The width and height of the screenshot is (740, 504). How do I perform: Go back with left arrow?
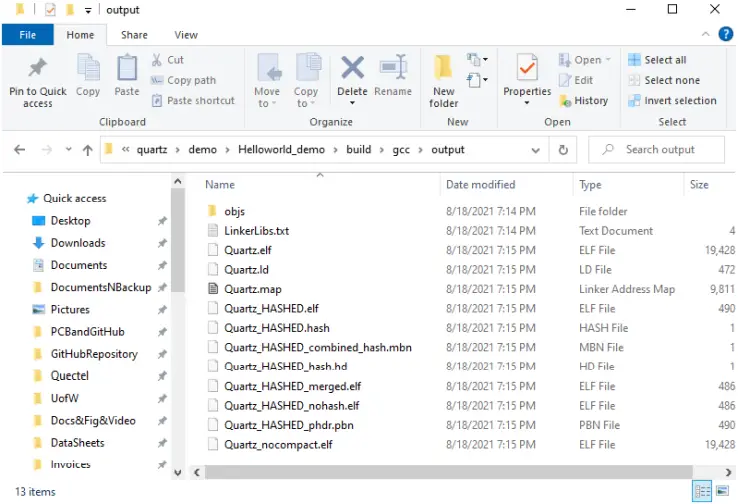(19, 150)
